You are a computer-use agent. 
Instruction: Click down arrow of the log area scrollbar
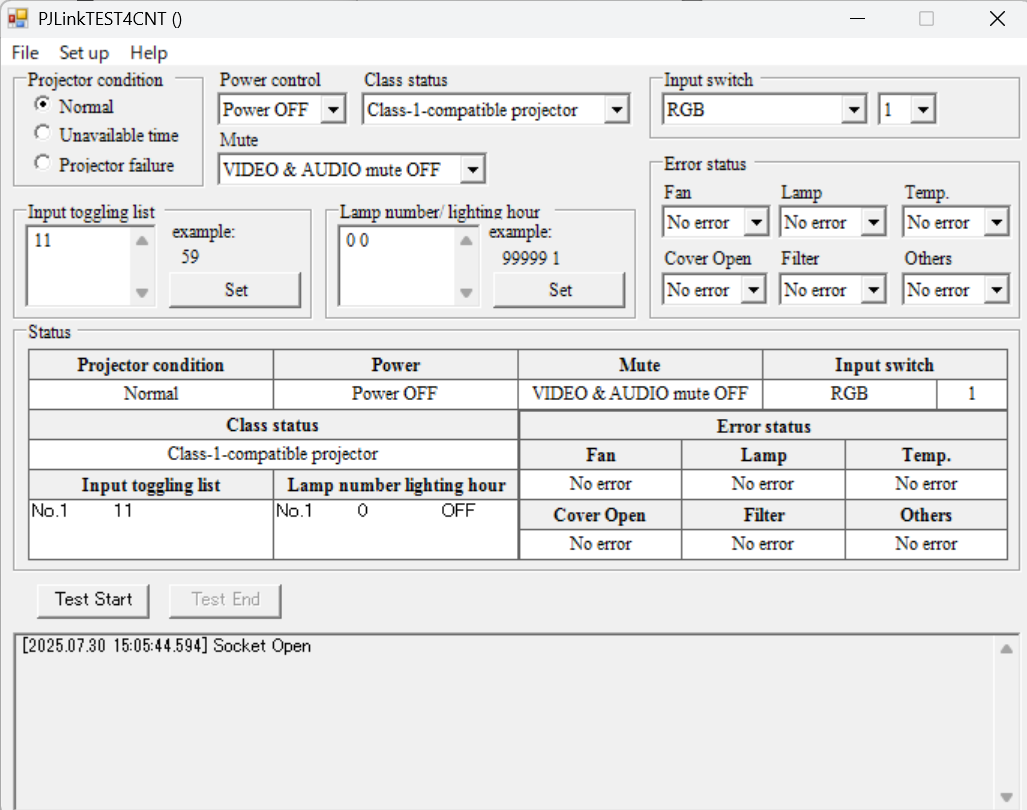click(1007, 797)
